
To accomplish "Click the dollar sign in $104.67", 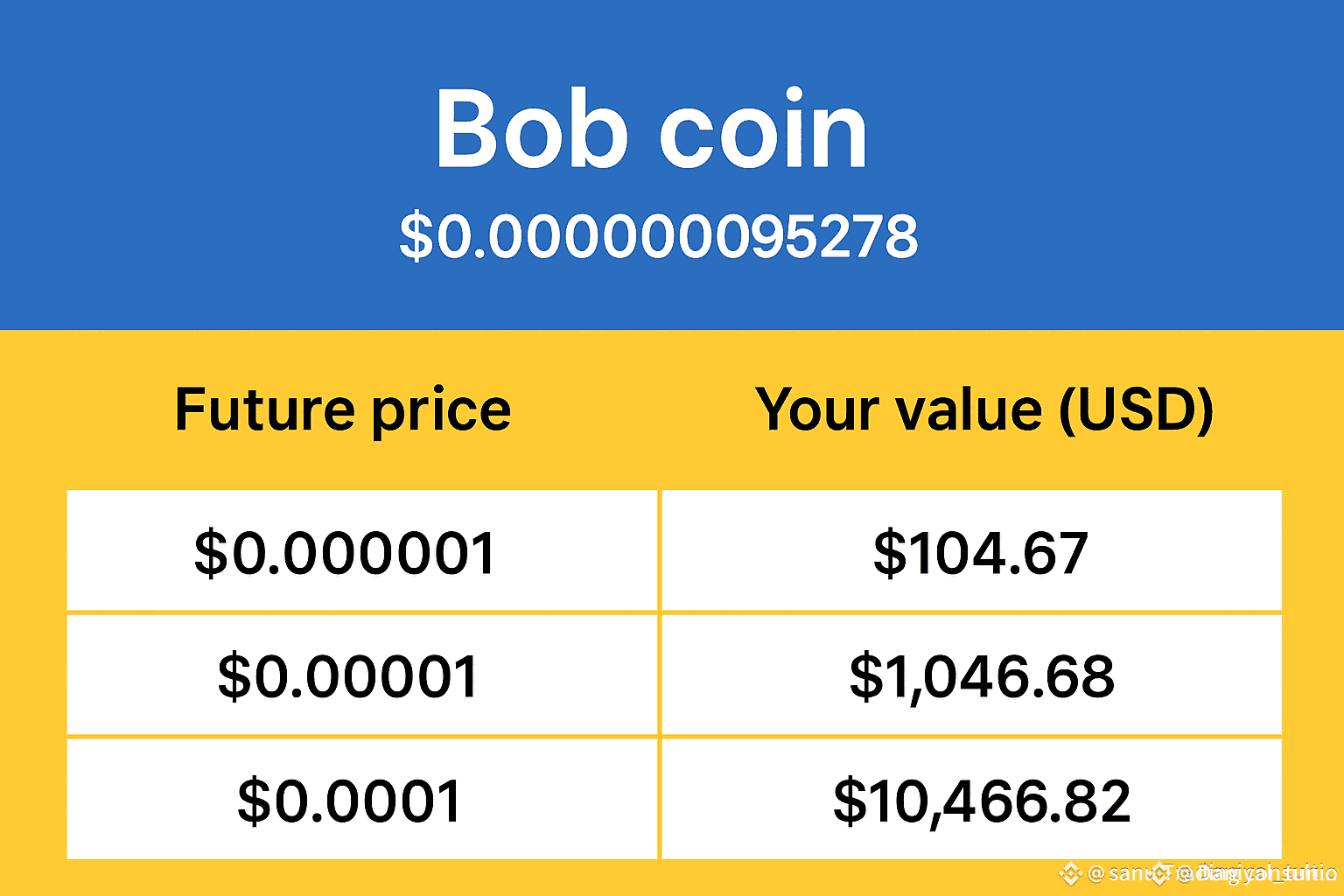I will tap(889, 554).
